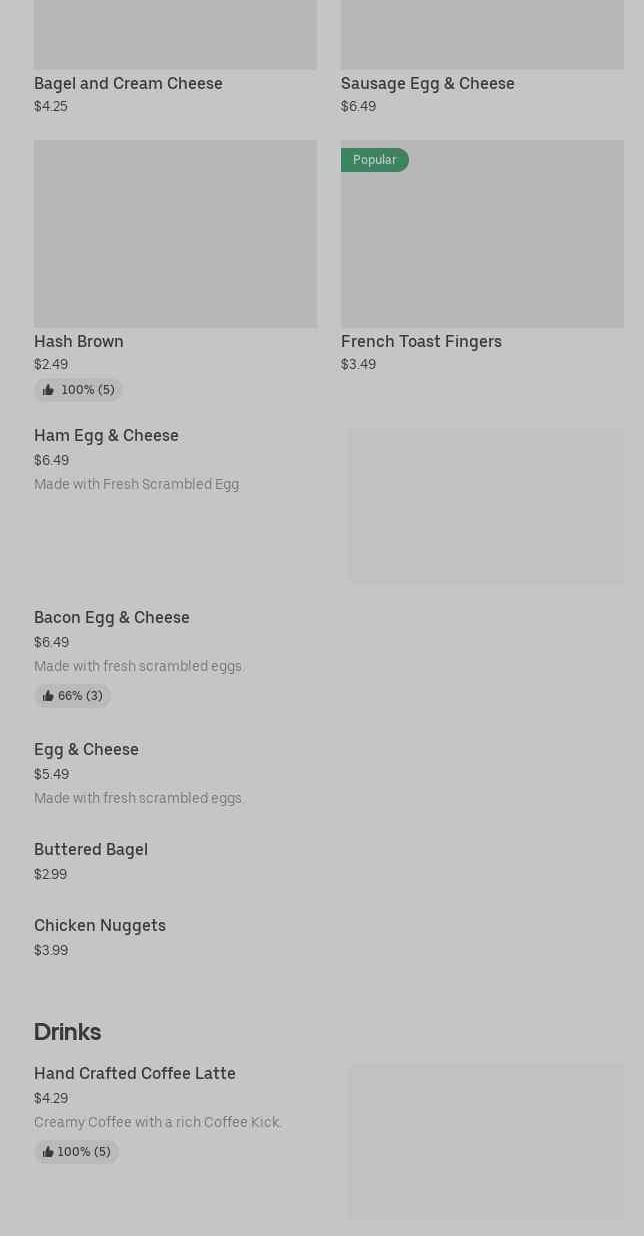Choose the French Toast Fingers item title
This screenshot has height=1236, width=644.
click(421, 341)
